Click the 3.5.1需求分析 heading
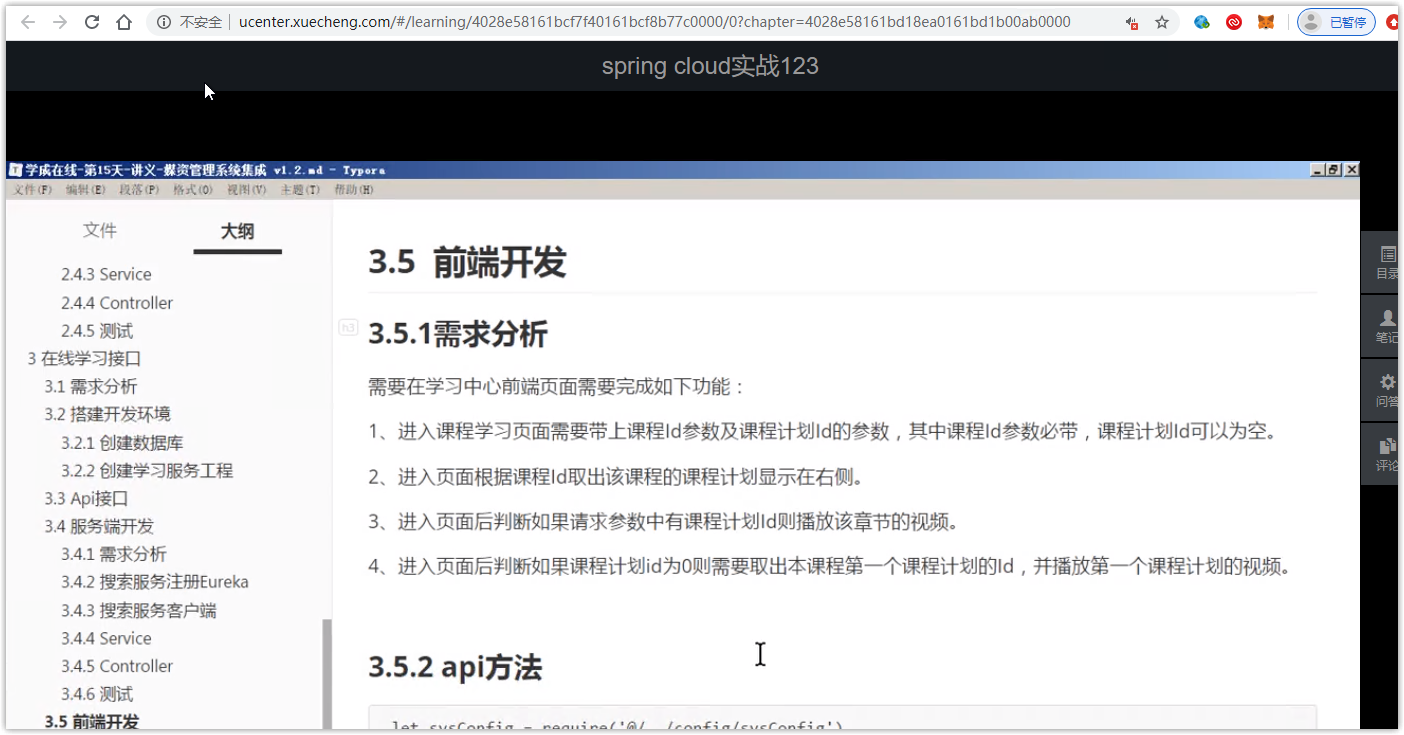 click(458, 333)
